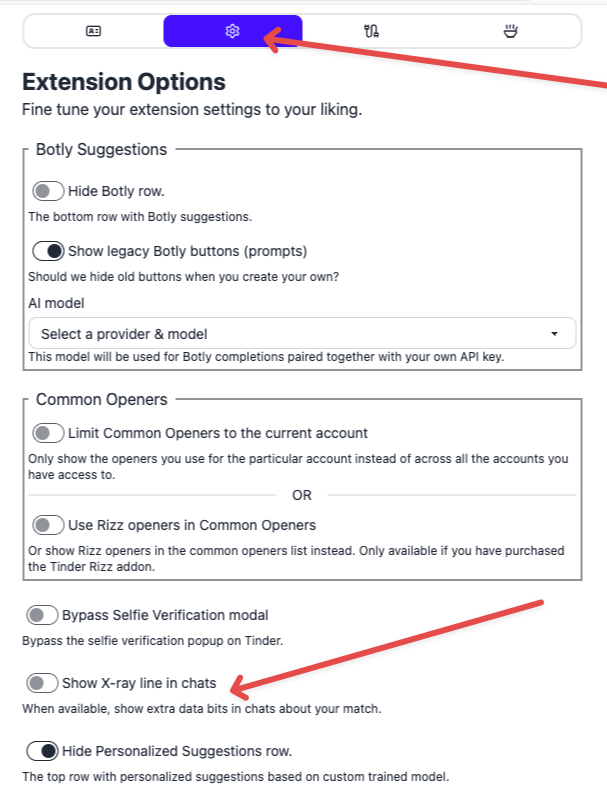This screenshot has width=607, height=804.
Task: Select the gear settings tab
Action: click(233, 31)
